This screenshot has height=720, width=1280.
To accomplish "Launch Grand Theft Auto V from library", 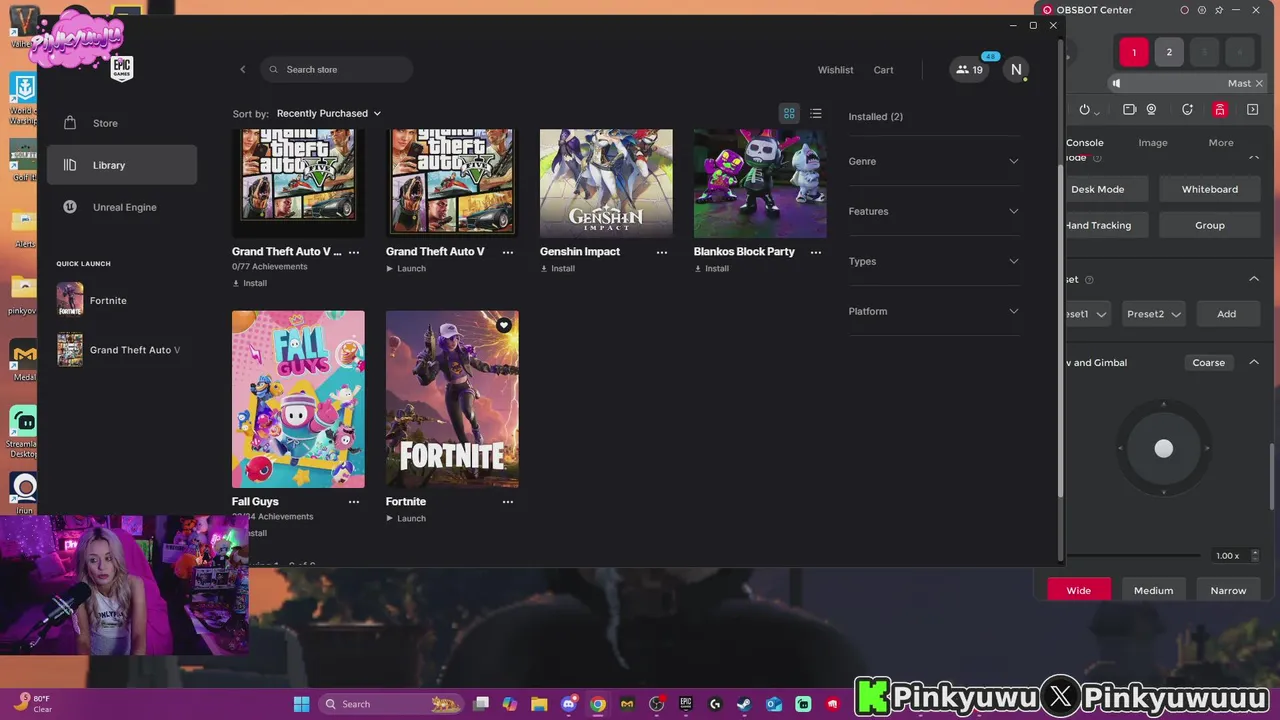I will pyautogui.click(x=406, y=268).
